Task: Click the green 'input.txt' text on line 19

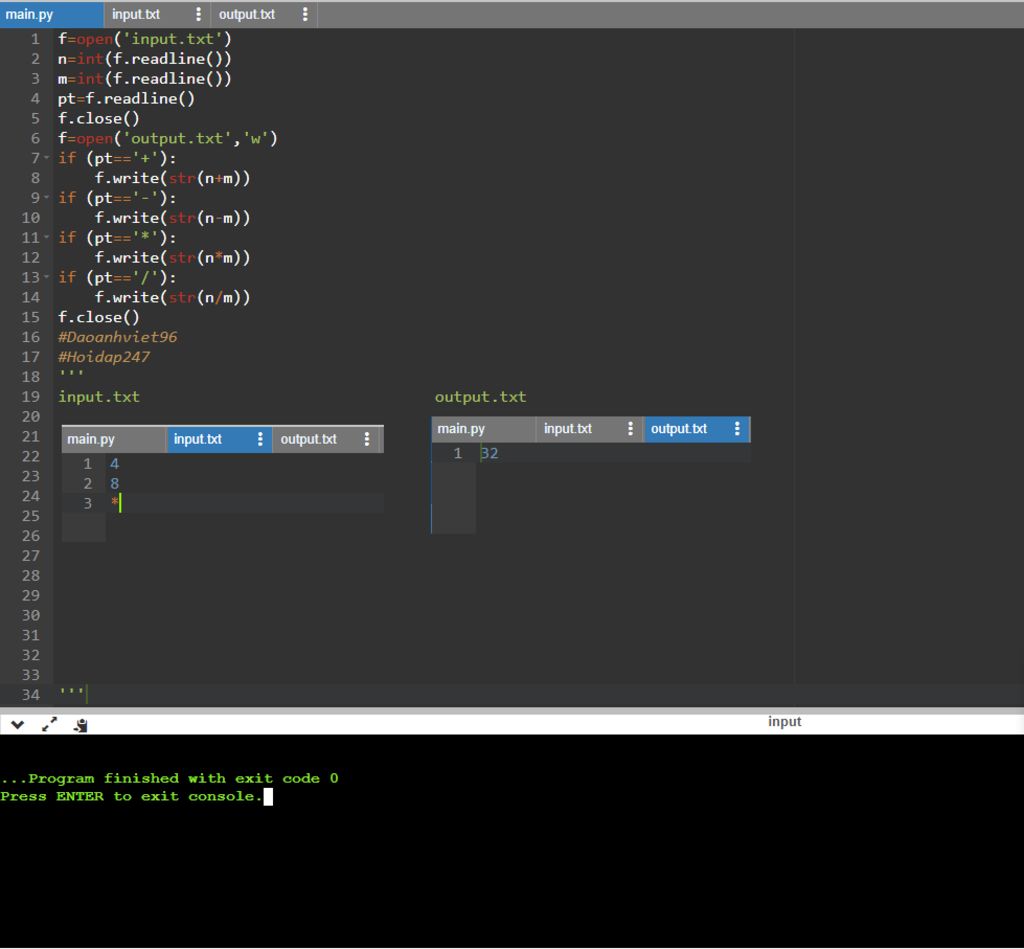Action: click(99, 397)
